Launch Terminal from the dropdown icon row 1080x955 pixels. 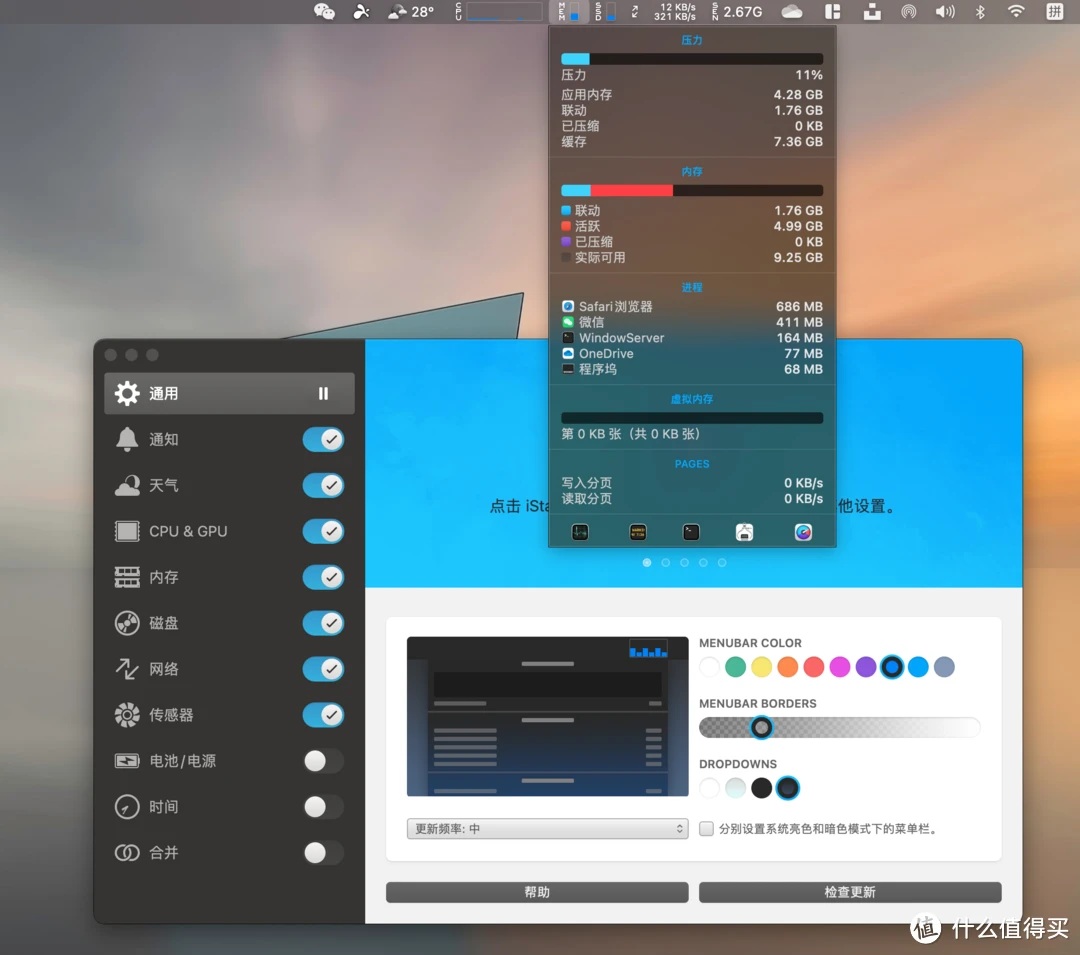point(691,532)
